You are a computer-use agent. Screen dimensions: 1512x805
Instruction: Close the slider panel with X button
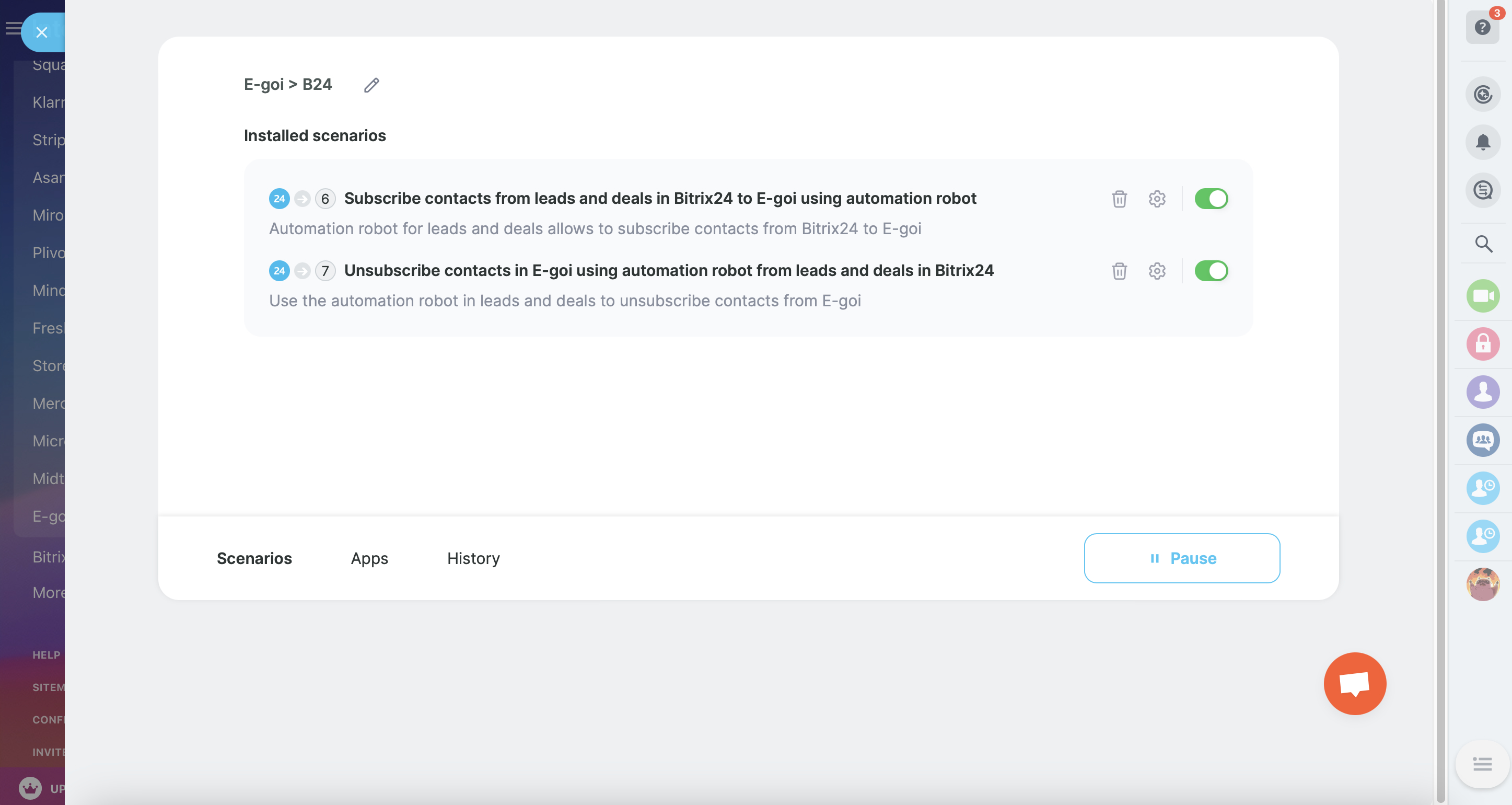[42, 32]
